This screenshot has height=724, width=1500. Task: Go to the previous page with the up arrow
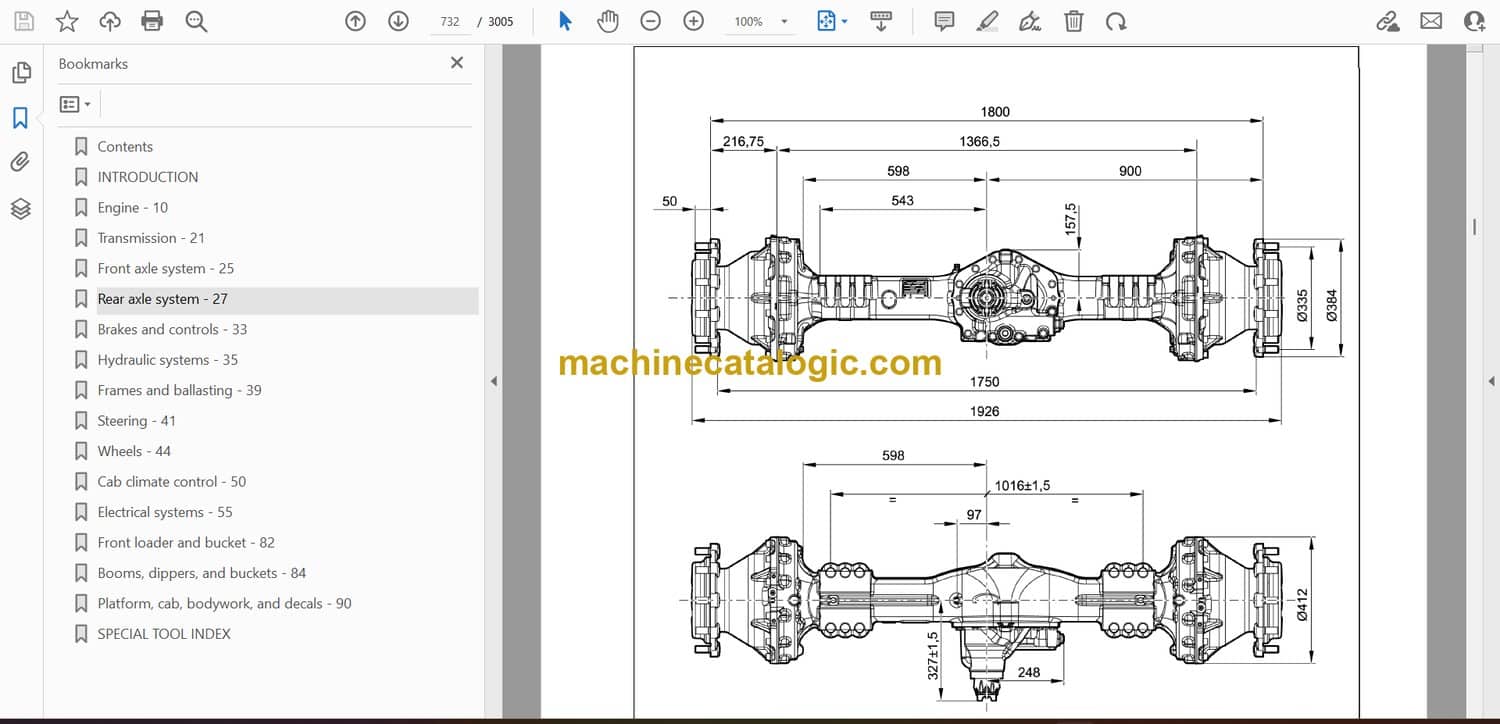(355, 21)
